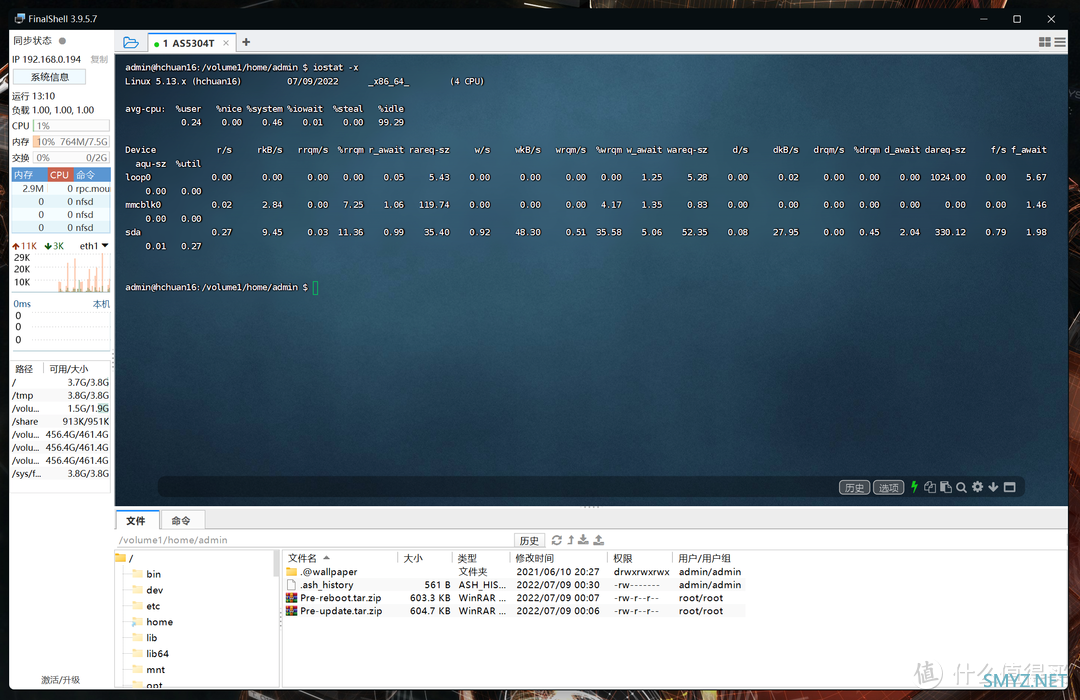Select the CPU process sort tab
This screenshot has width=1080, height=700.
coord(60,175)
